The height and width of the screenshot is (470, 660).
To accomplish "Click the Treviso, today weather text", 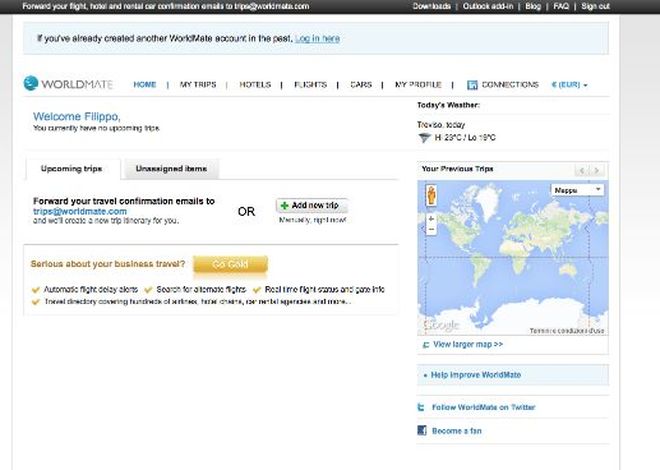I will coord(441,125).
